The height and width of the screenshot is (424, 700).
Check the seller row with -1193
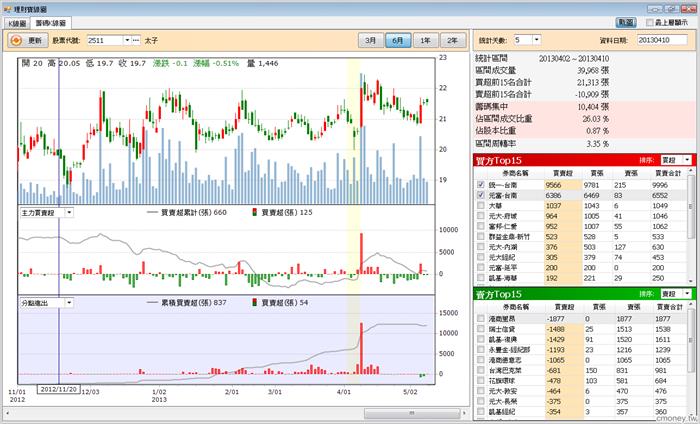click(x=481, y=349)
